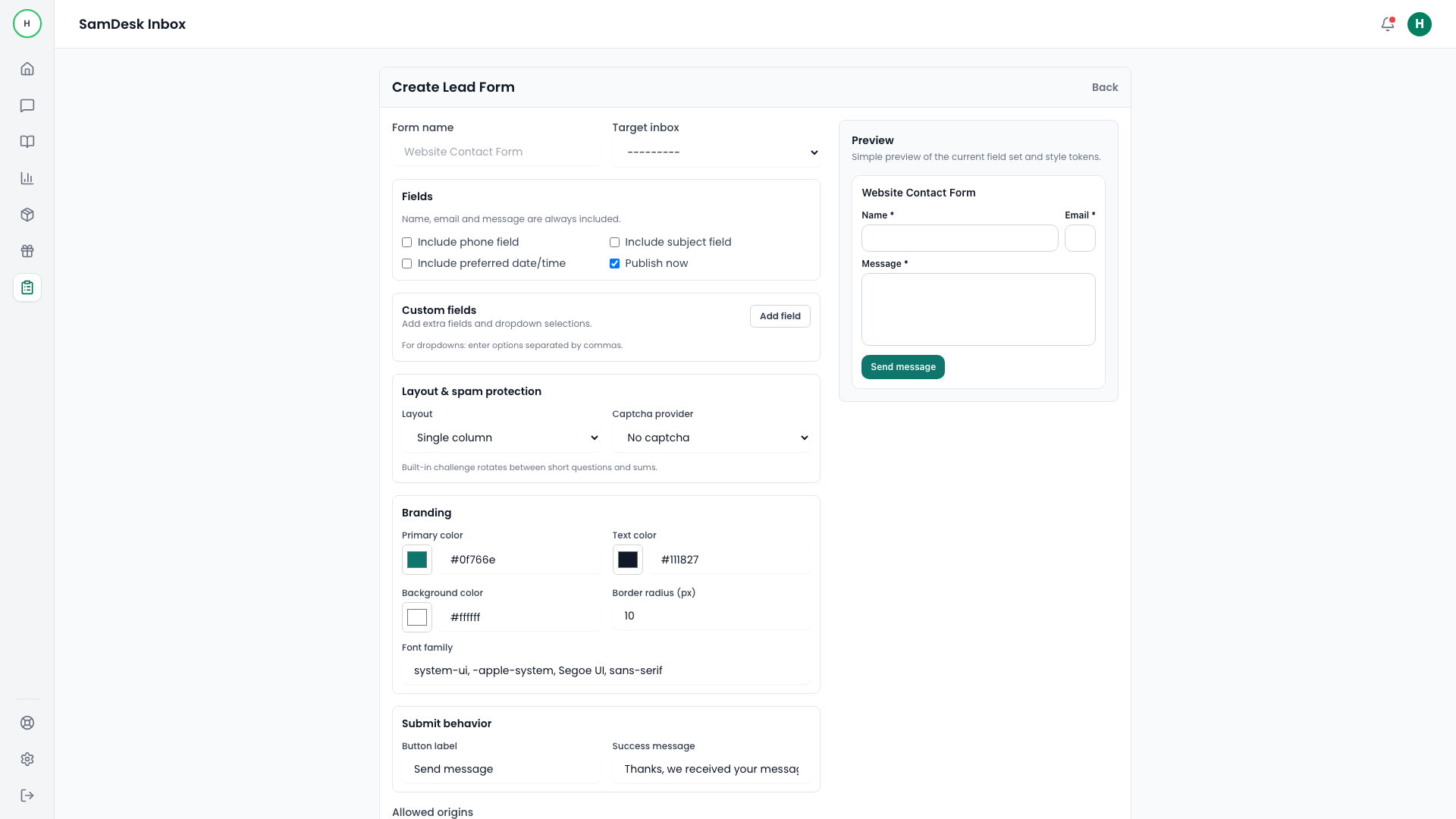
Task: Select the active clipboard forms icon
Action: point(27,287)
